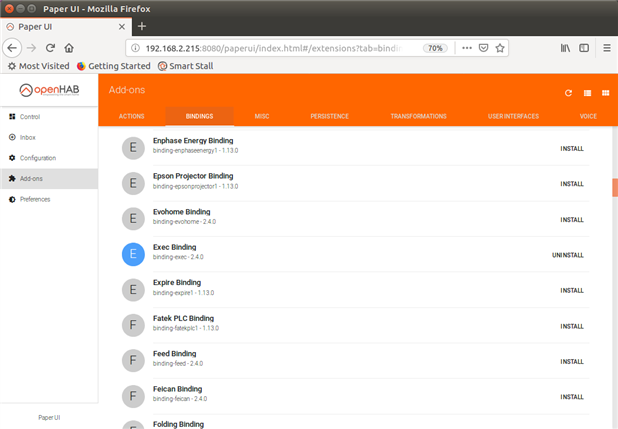
Task: Open page actions three-dot menu
Action: point(465,47)
